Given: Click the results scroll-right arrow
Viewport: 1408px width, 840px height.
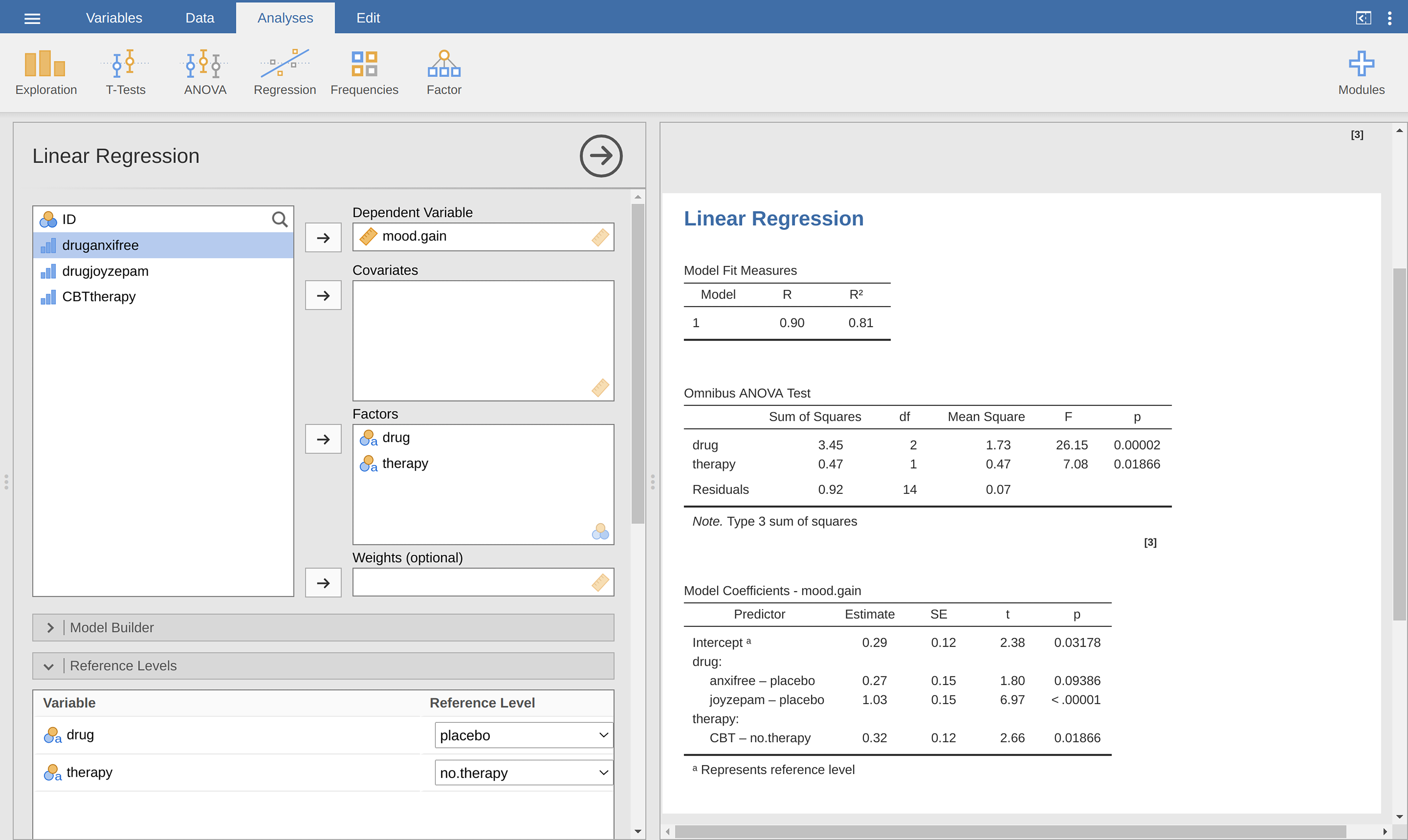Looking at the screenshot, I should coord(1385,832).
